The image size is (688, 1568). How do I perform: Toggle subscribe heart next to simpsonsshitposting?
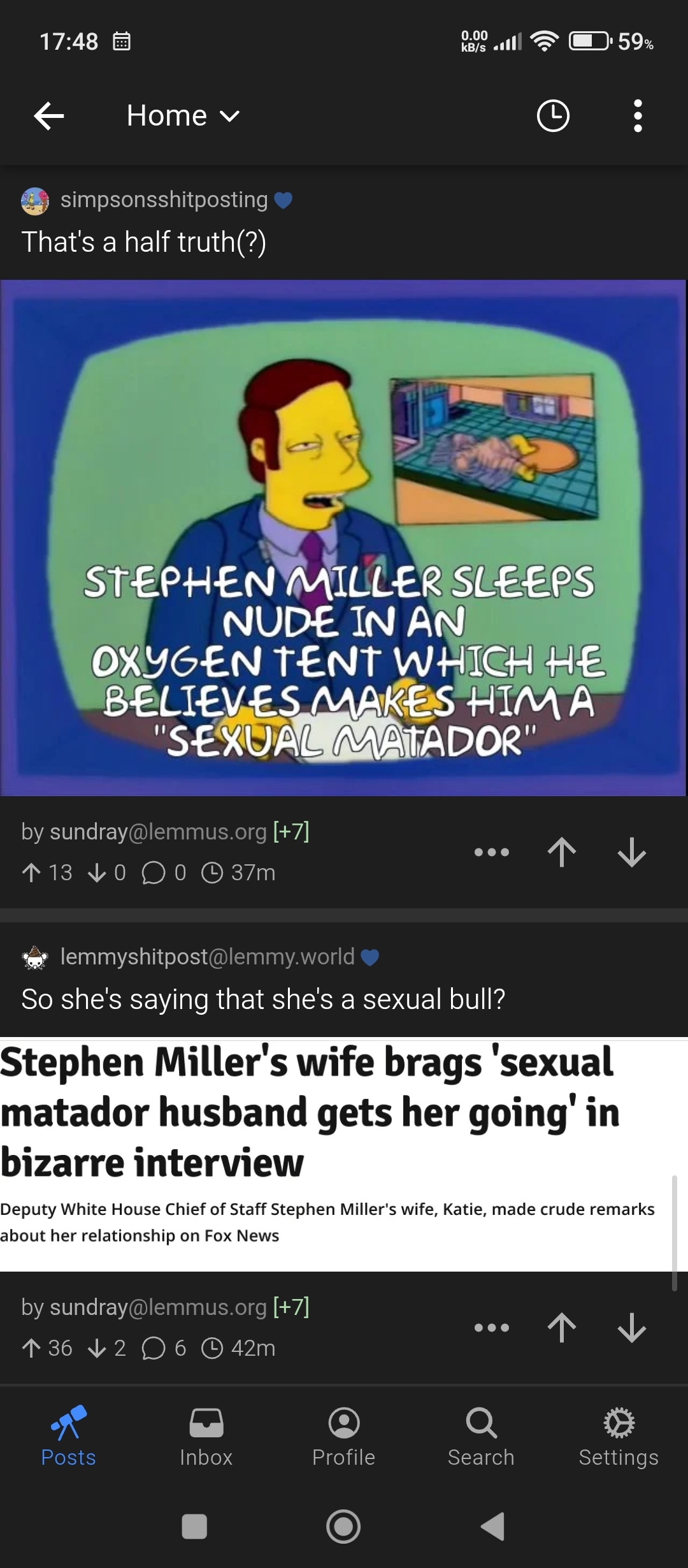(x=283, y=201)
